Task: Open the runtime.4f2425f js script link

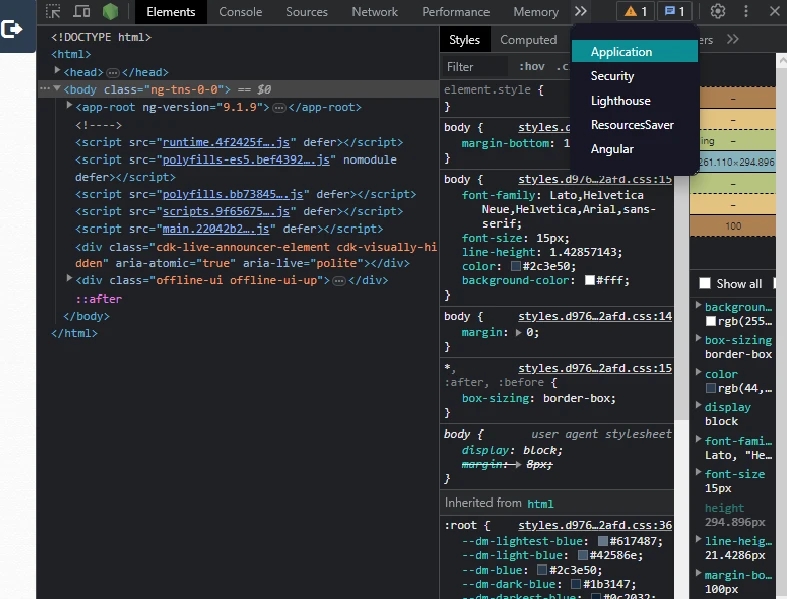Action: coord(226,143)
